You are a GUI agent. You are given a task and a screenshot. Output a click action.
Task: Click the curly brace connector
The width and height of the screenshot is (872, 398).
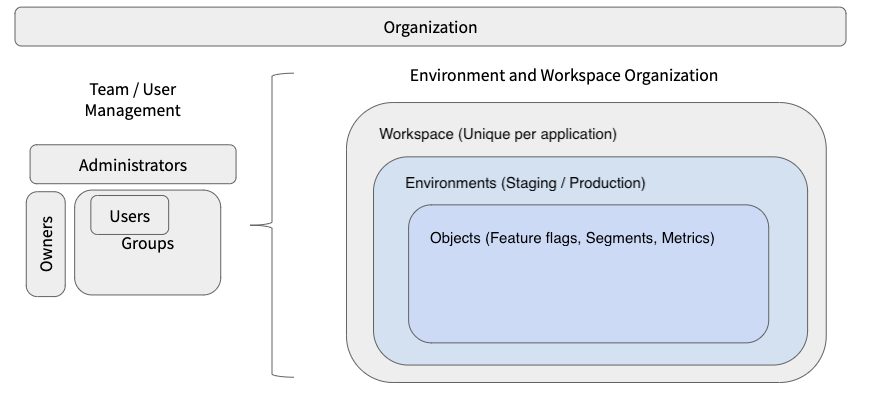272,225
